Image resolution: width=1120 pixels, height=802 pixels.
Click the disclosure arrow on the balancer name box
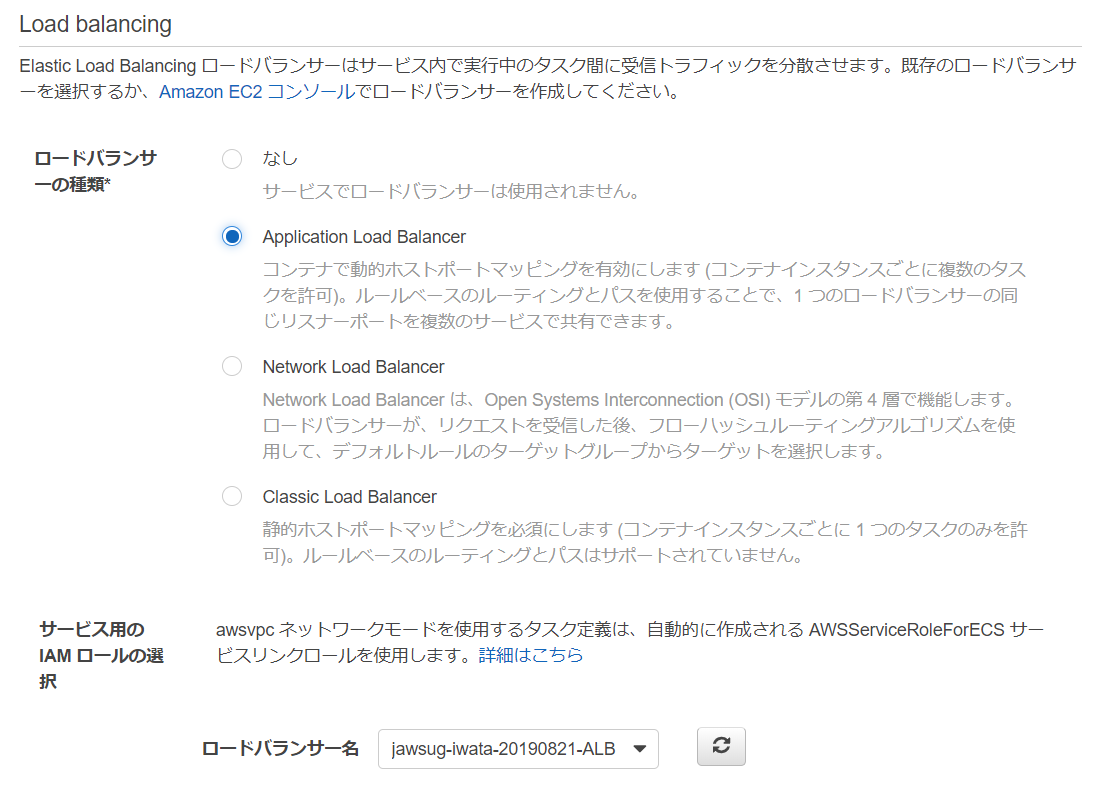tap(641, 747)
